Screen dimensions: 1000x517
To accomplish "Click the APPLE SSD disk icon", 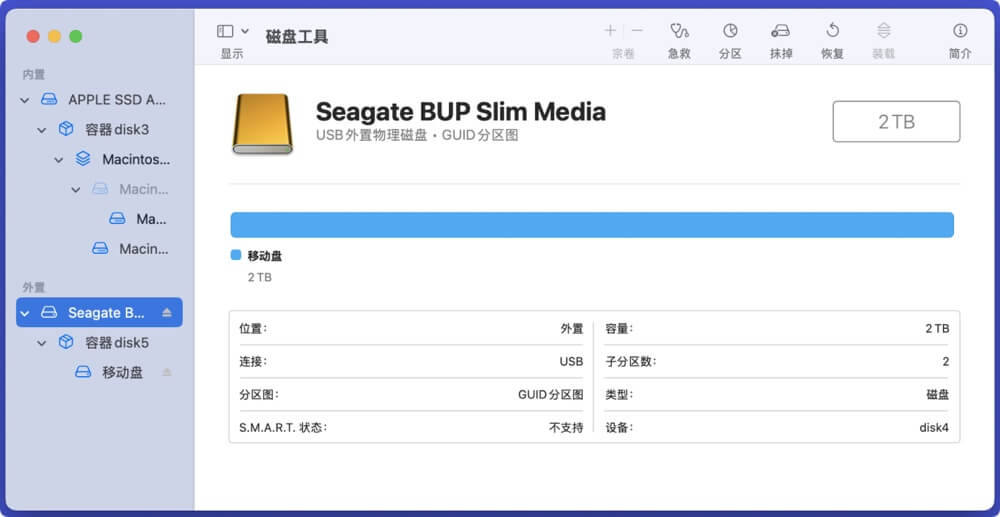I will pyautogui.click(x=49, y=99).
